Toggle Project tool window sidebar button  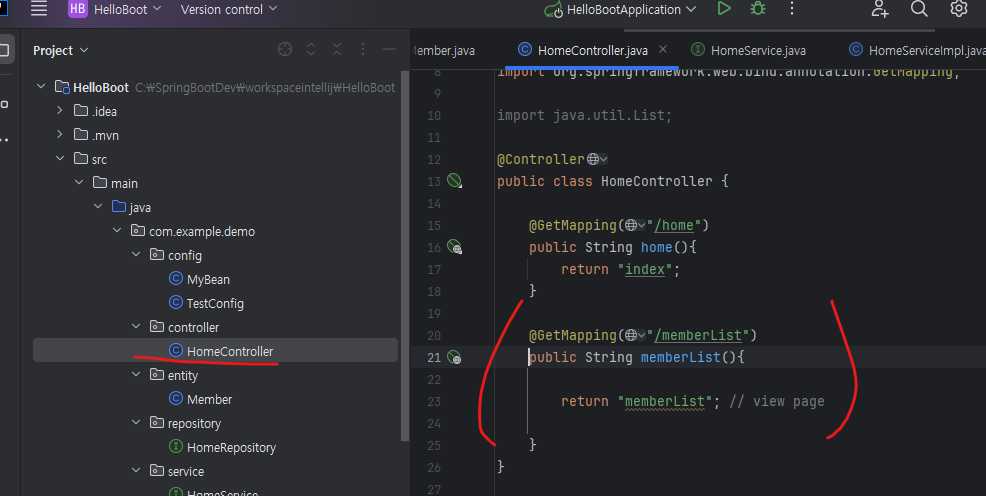[x=4, y=50]
